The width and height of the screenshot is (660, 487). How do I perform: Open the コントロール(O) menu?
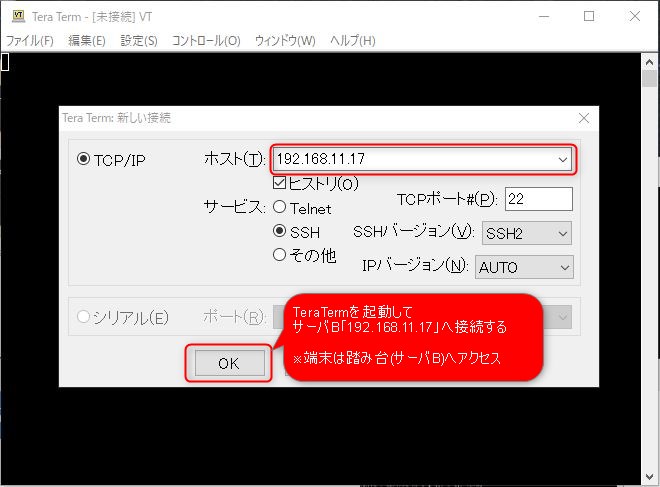coord(206,41)
